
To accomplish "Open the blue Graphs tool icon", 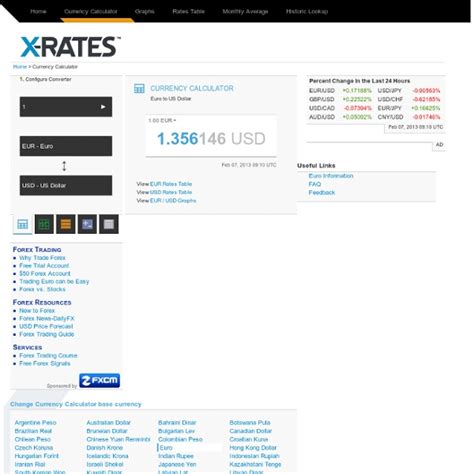I will [x=87, y=224].
